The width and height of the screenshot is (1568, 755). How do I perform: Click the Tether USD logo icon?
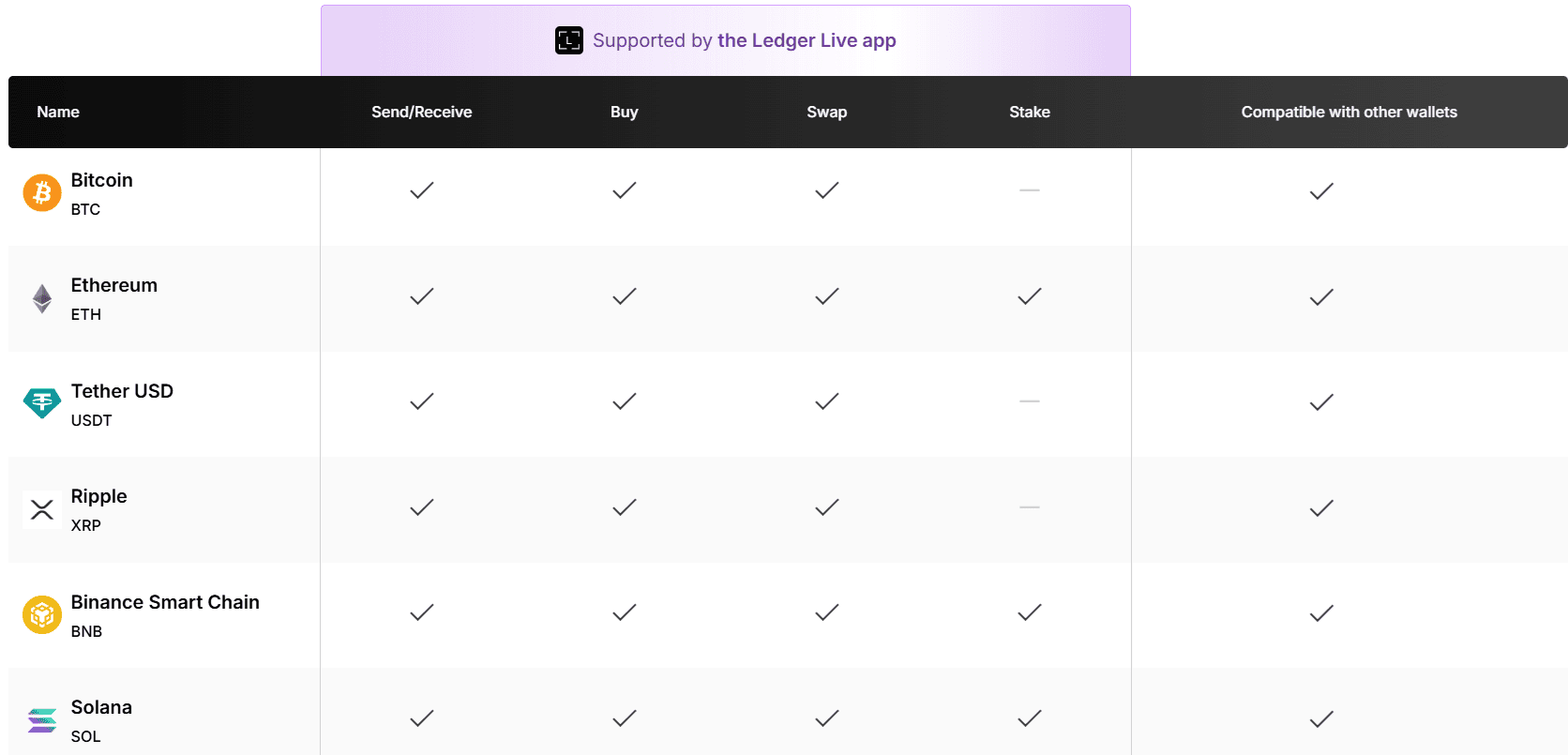click(42, 403)
